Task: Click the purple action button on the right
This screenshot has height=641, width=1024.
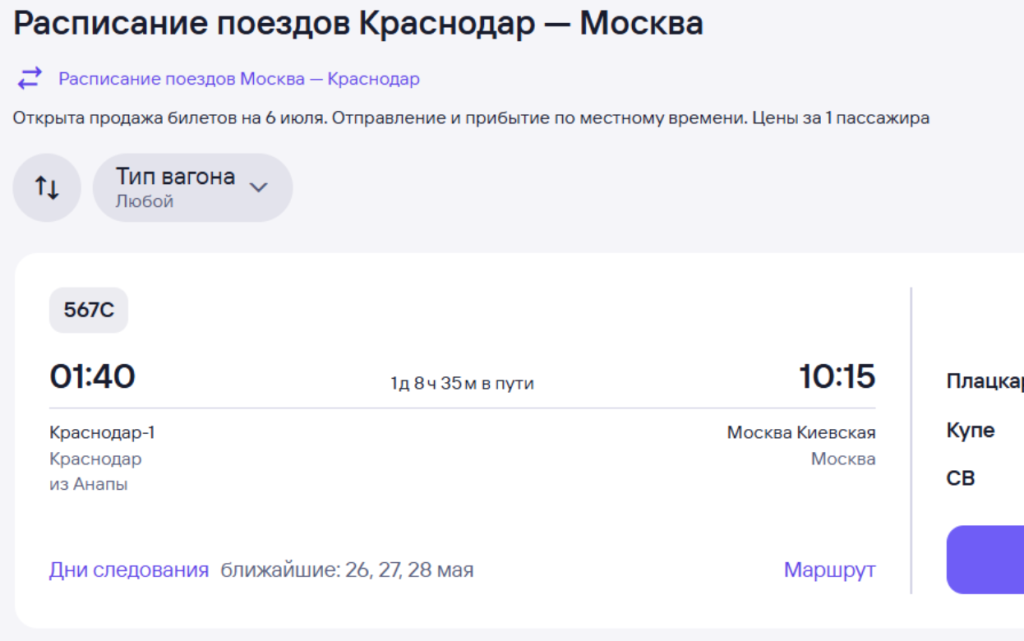Action: [x=990, y=560]
